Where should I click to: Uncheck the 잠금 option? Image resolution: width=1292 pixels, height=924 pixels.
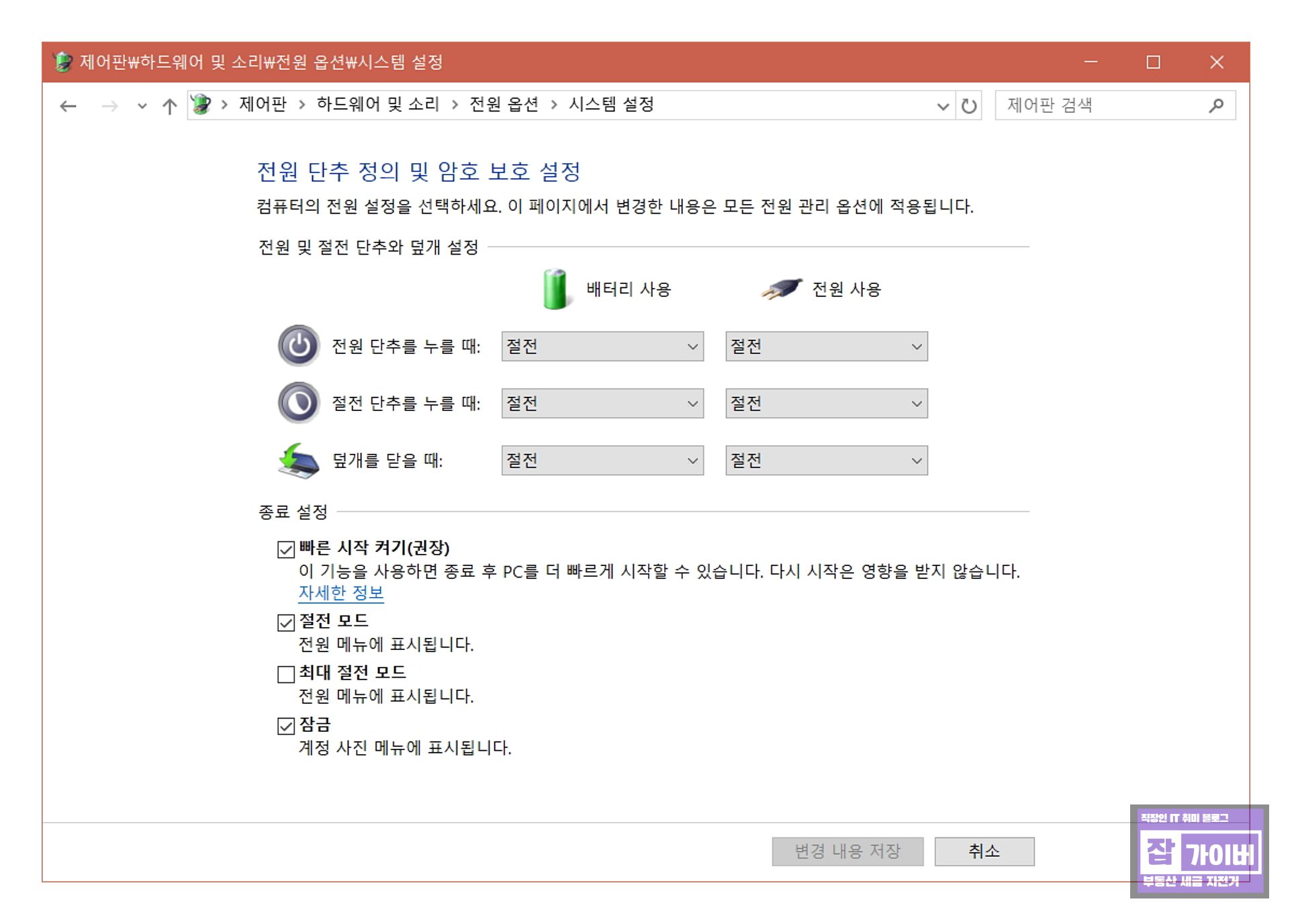285,725
